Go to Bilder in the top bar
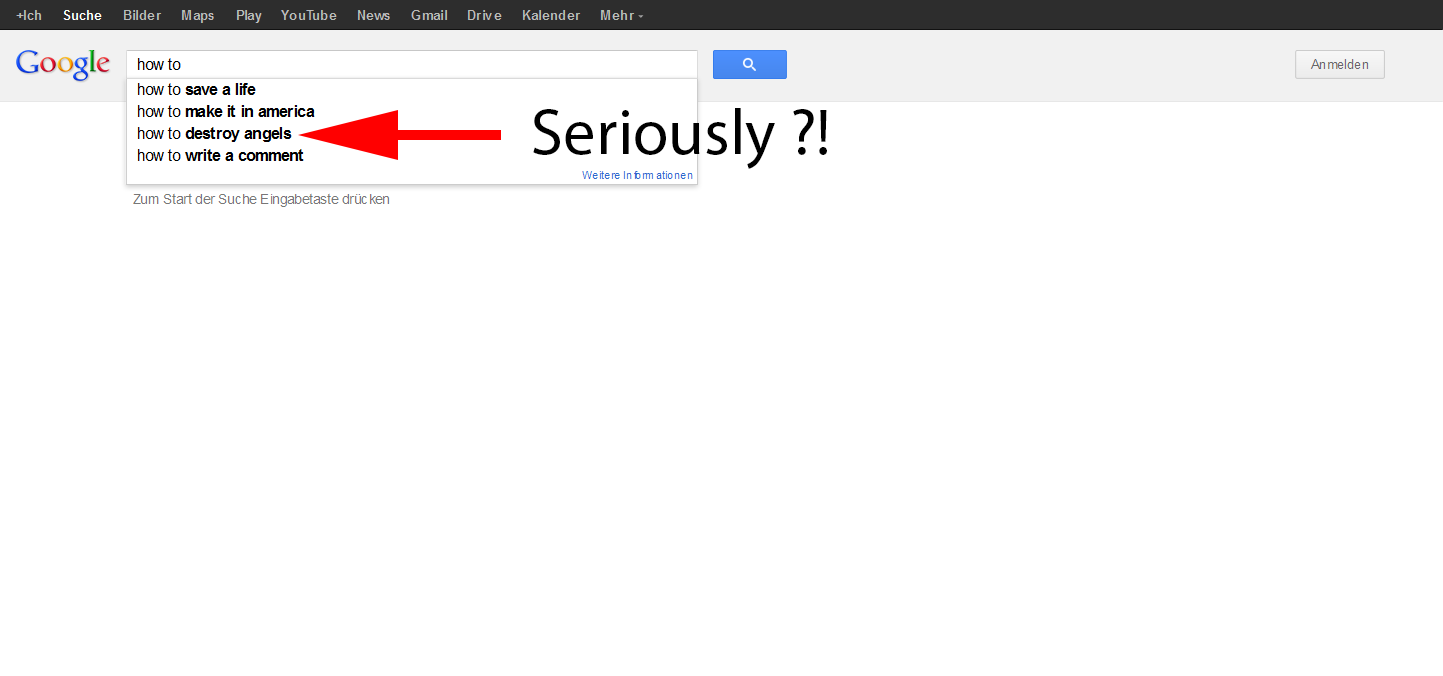1443x676 pixels. point(142,15)
